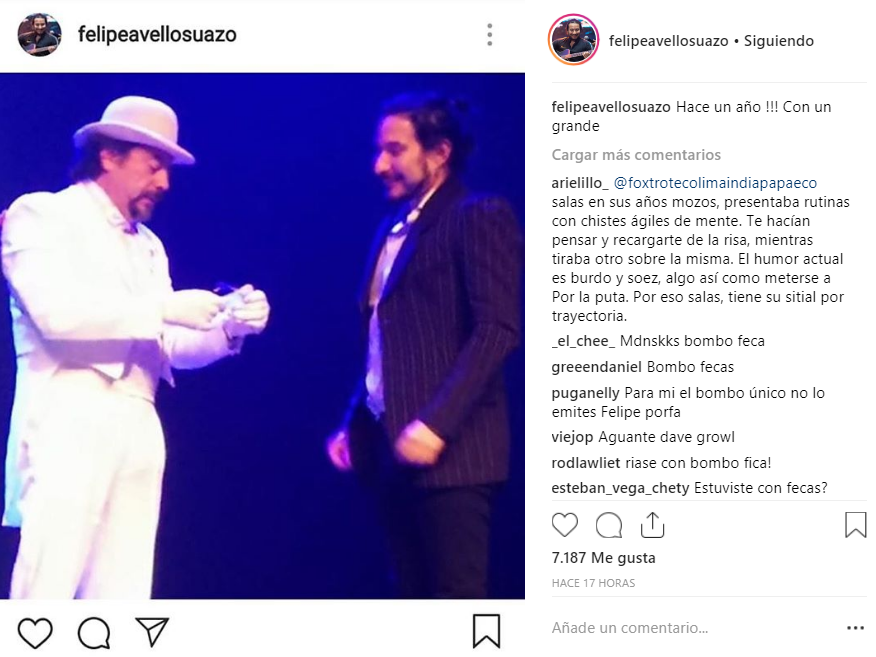Screen dimensions: 876x657
Task: Click comment bubble icon in right panel
Action: pyautogui.click(x=609, y=525)
